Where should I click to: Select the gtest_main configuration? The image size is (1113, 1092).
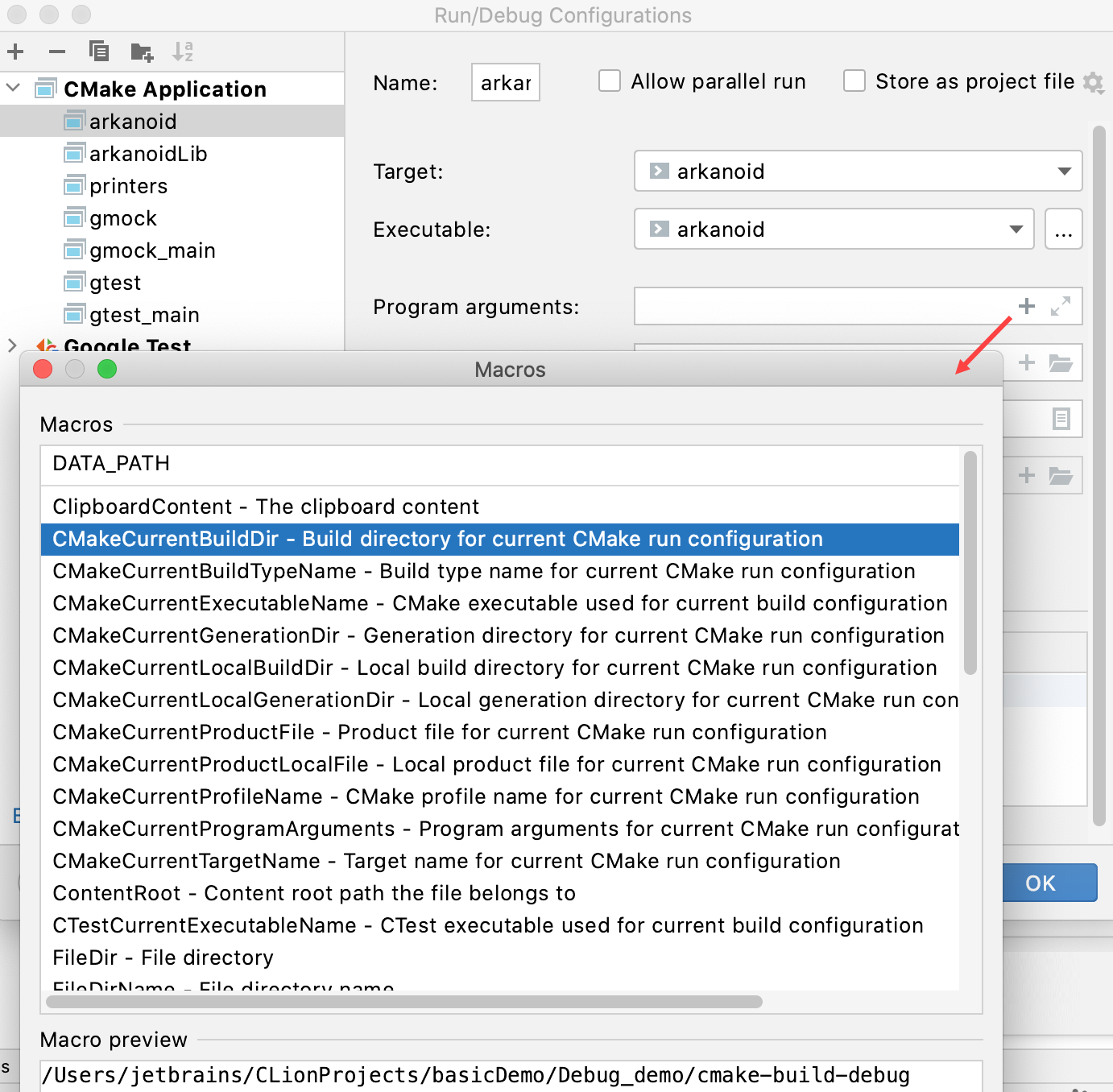146,314
